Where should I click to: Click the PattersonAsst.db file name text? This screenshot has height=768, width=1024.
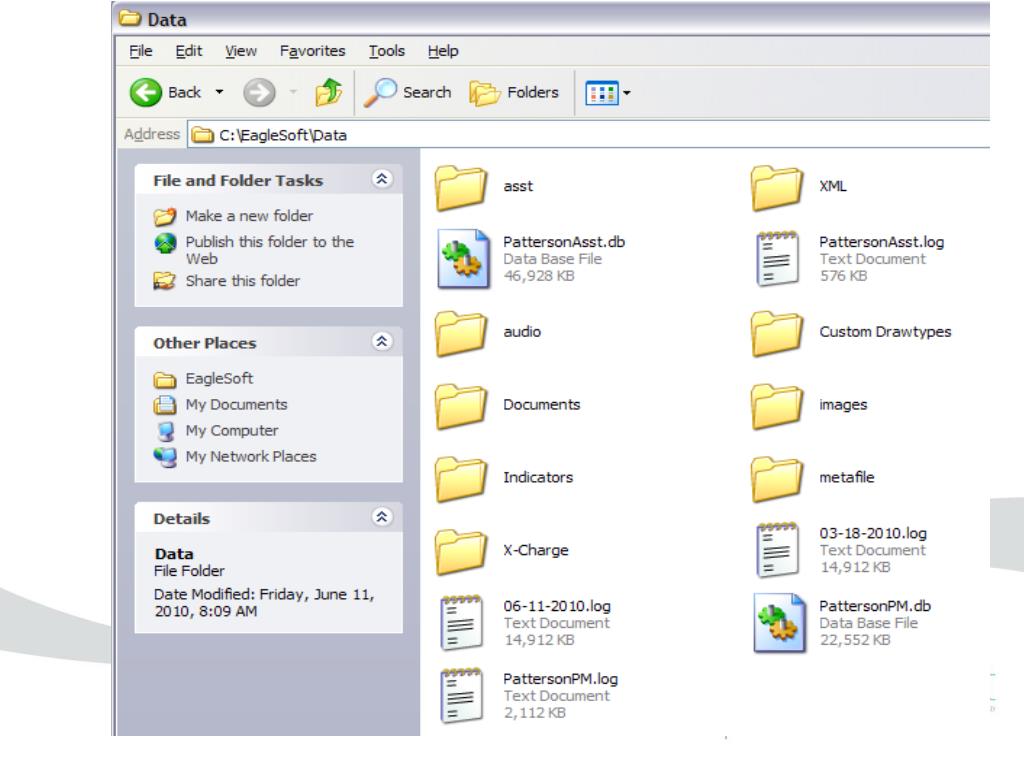click(564, 242)
